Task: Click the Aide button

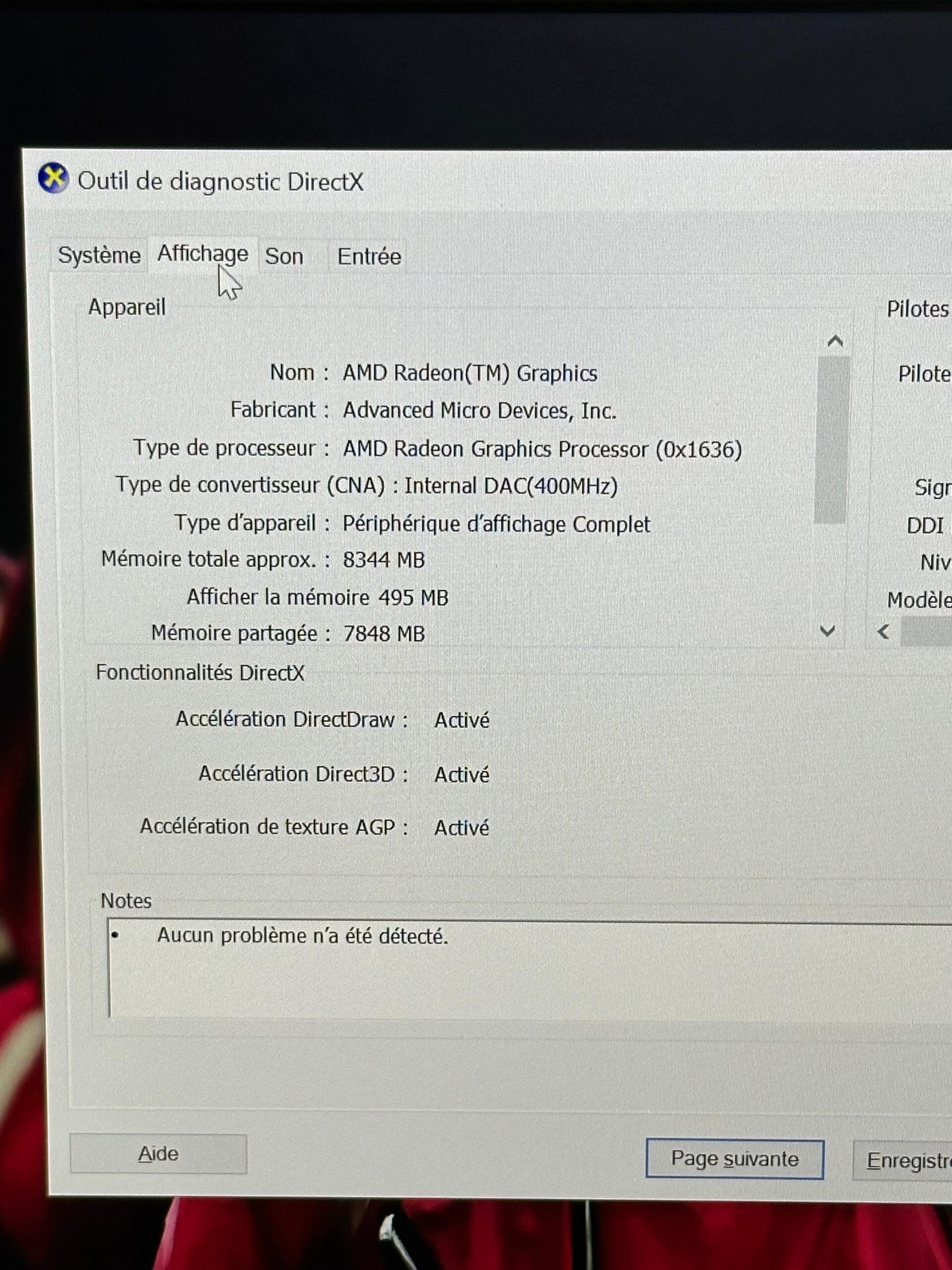Action: coord(158,1153)
